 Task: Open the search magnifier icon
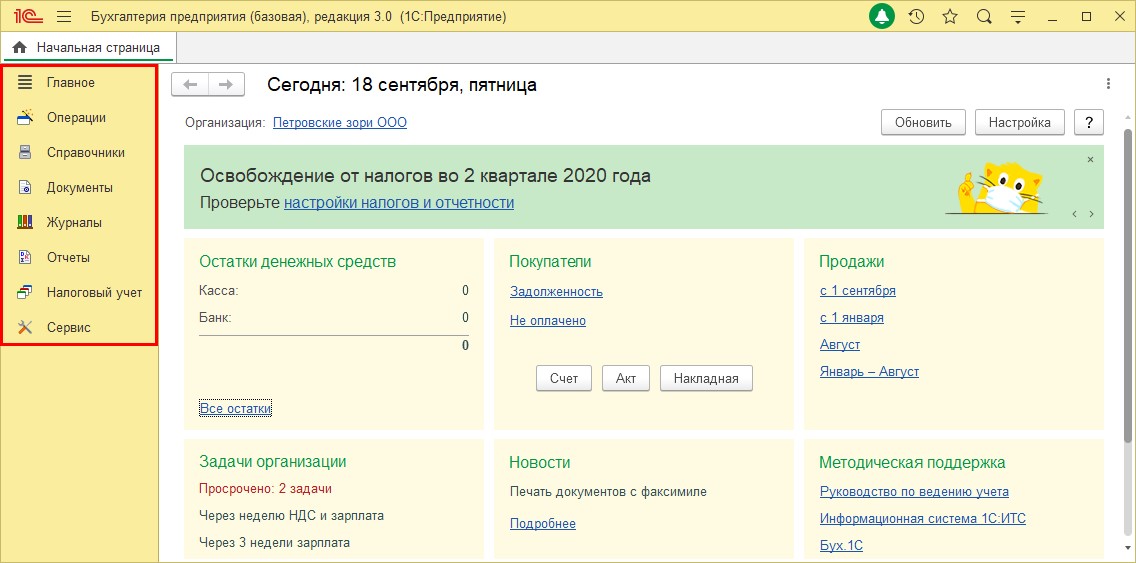click(984, 17)
